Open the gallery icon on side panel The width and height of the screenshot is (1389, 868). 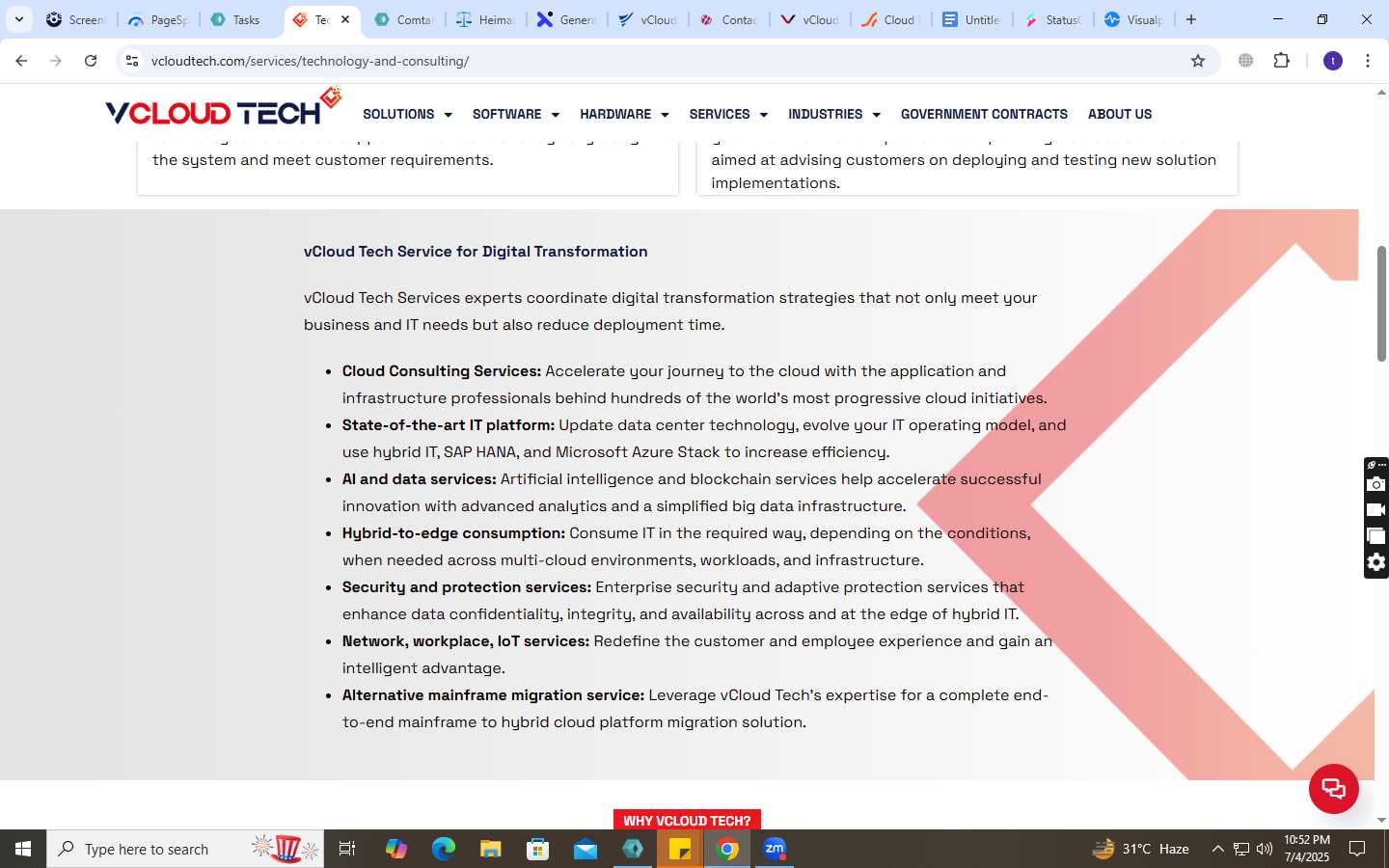pos(1376,536)
